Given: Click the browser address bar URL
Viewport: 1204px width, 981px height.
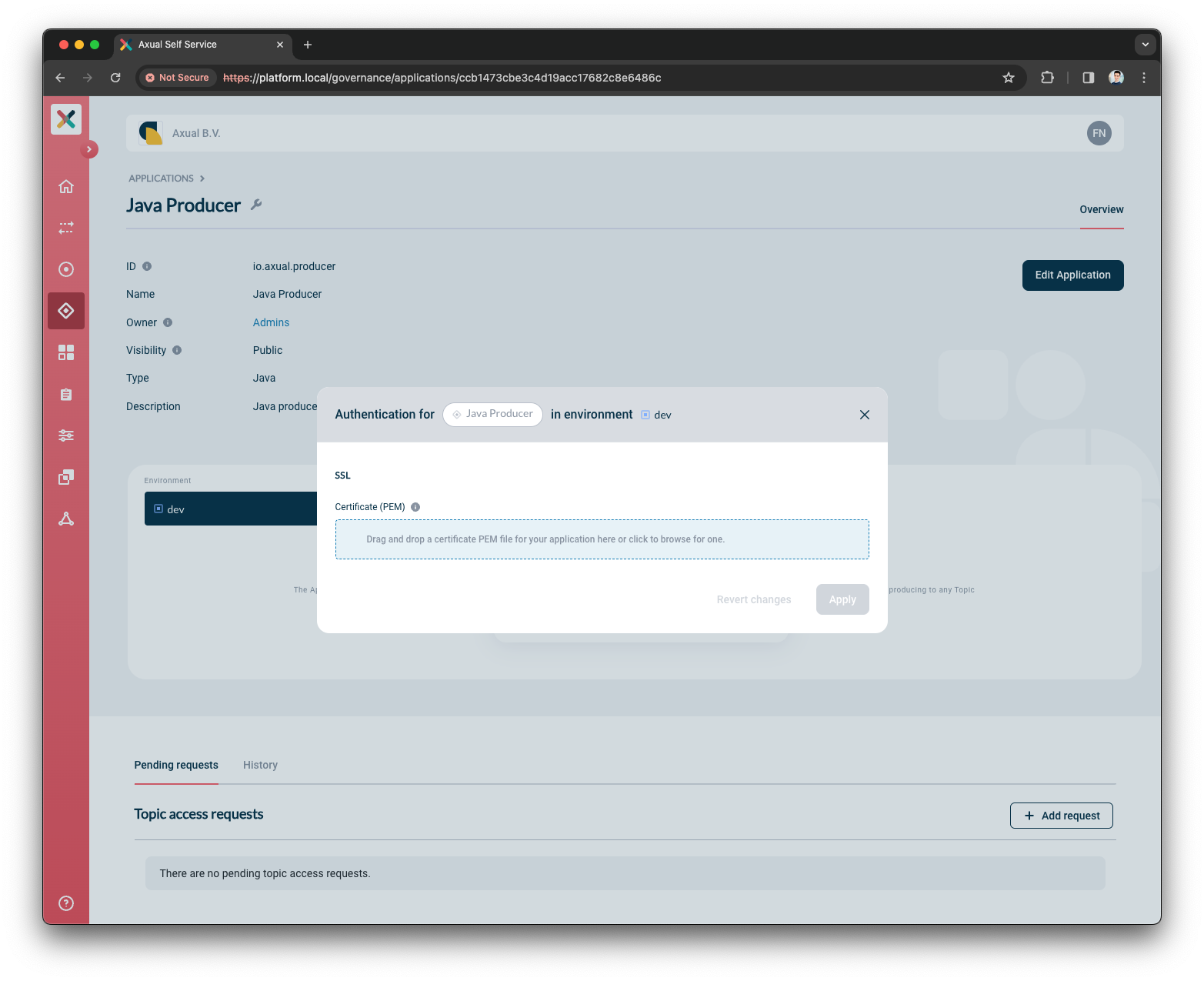Looking at the screenshot, I should click(x=442, y=78).
